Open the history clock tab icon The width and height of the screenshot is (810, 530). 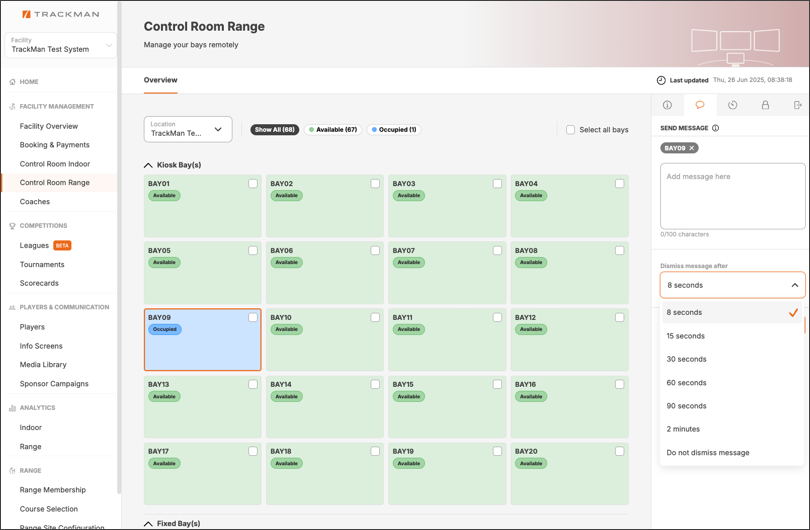pos(732,105)
